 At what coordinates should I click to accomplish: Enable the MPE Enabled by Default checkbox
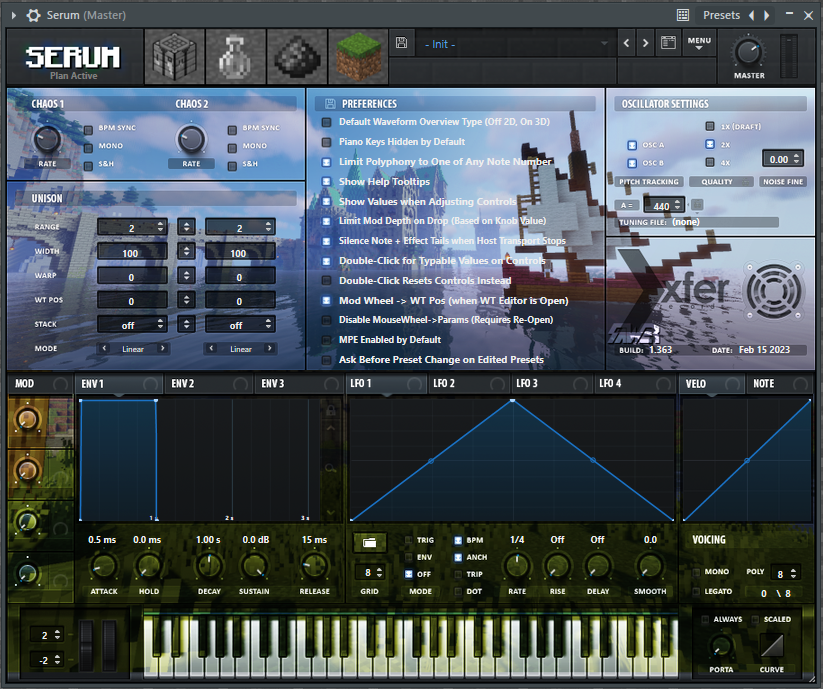pyautogui.click(x=327, y=340)
